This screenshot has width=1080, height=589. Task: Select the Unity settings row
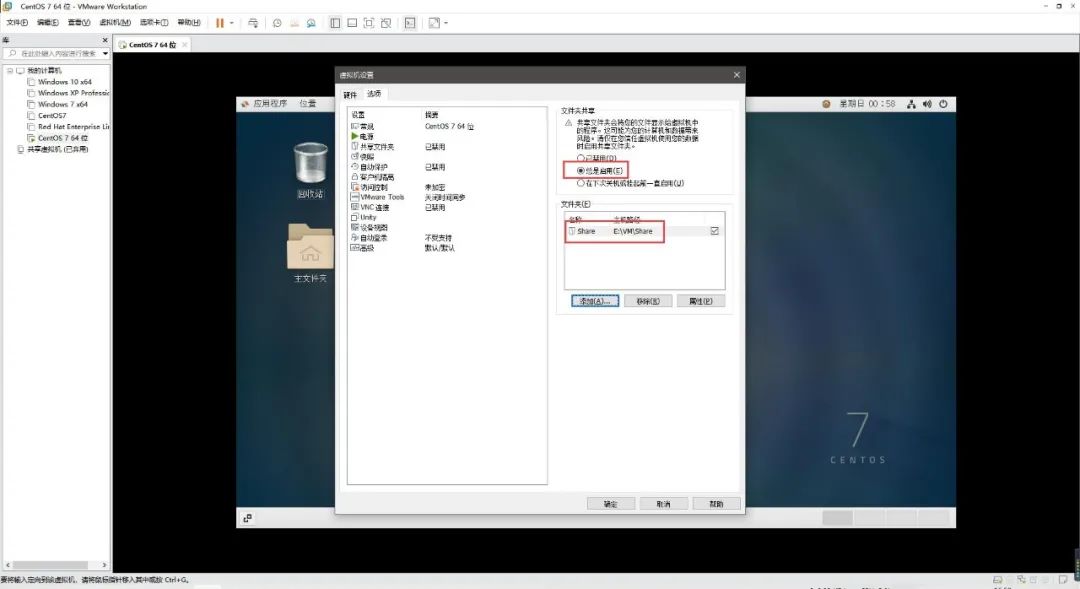coord(446,217)
